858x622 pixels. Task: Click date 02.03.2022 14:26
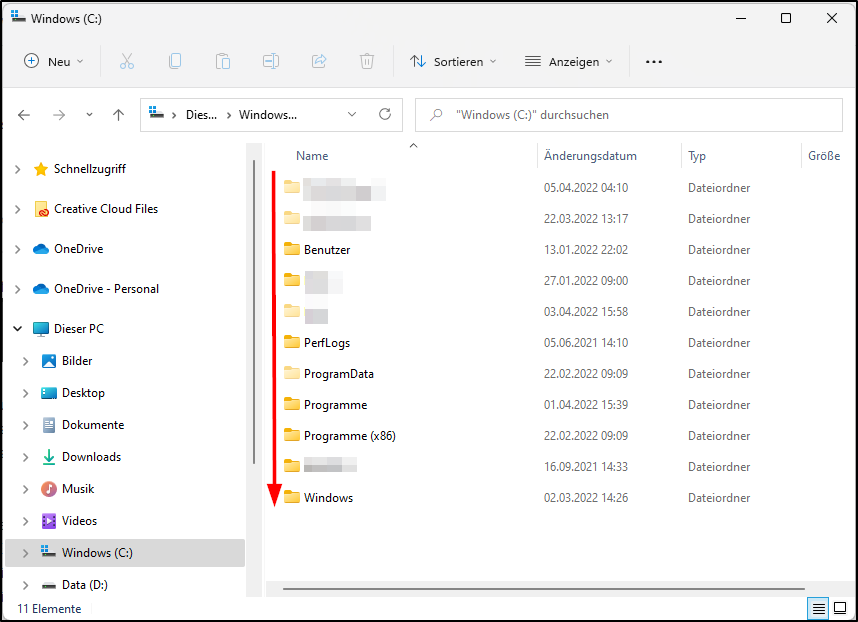point(585,498)
